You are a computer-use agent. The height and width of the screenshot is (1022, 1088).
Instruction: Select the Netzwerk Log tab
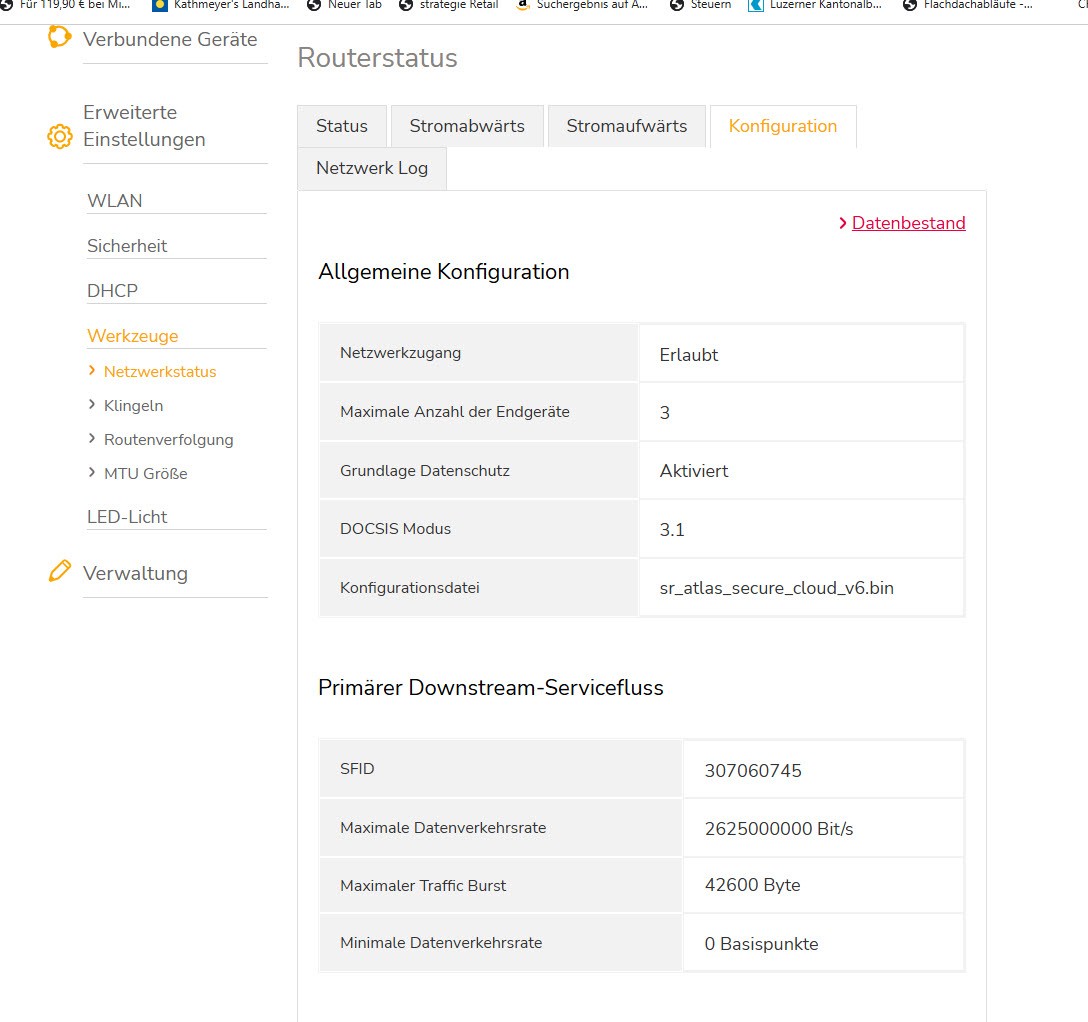[372, 168]
